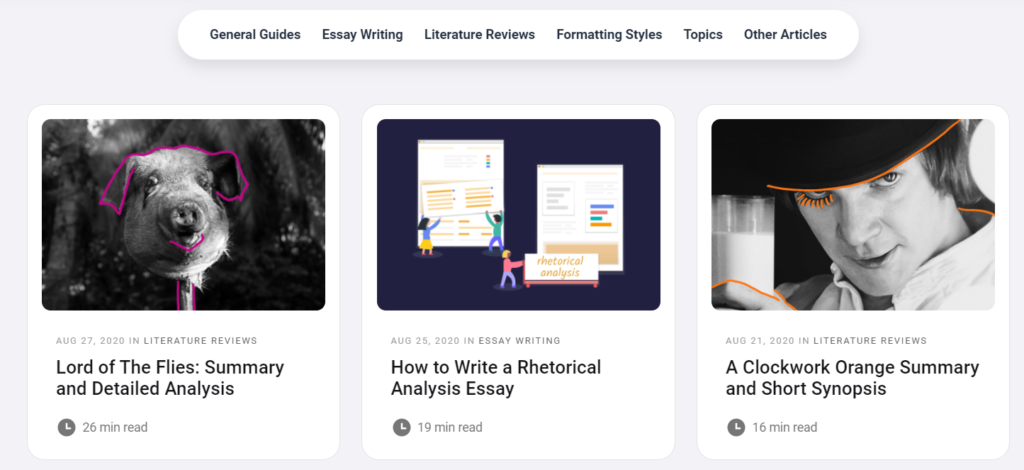Click LITERATURE REVIEWS tag on Lord of The Flies card
The width and height of the screenshot is (1024, 470).
pyautogui.click(x=200, y=341)
